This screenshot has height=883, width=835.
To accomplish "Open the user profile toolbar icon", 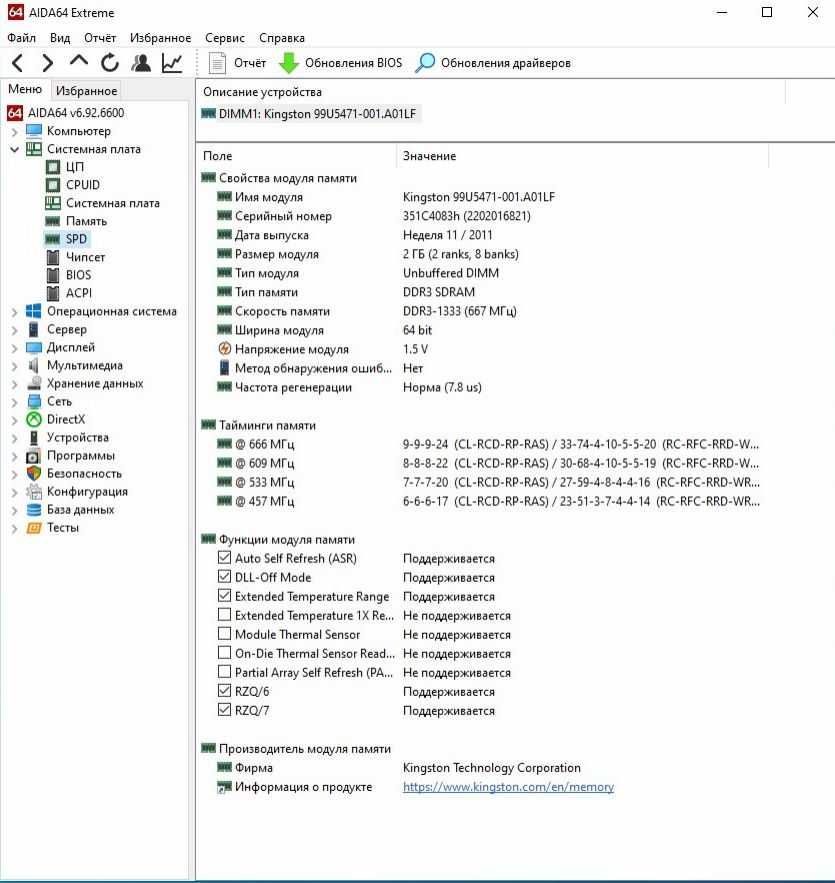I will click(141, 63).
